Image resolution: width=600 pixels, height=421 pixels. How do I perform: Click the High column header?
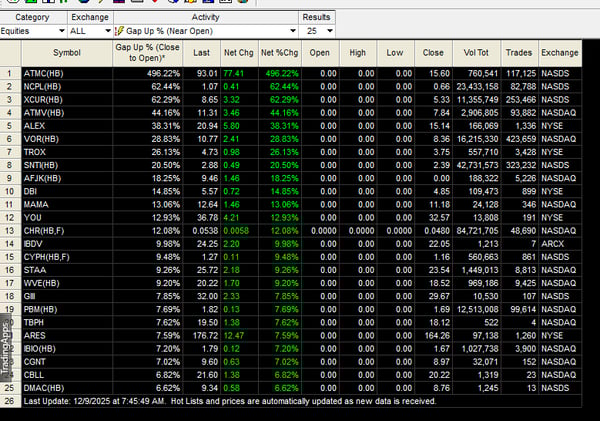(357, 53)
